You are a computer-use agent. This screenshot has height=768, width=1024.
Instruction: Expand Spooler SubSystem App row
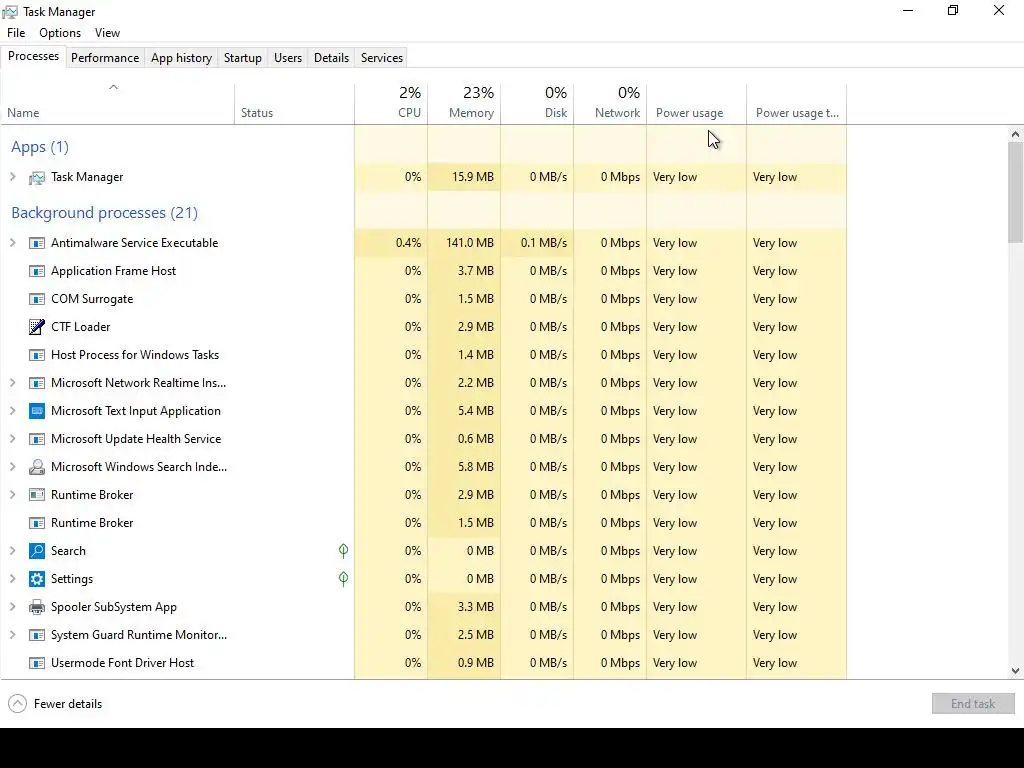click(x=12, y=607)
